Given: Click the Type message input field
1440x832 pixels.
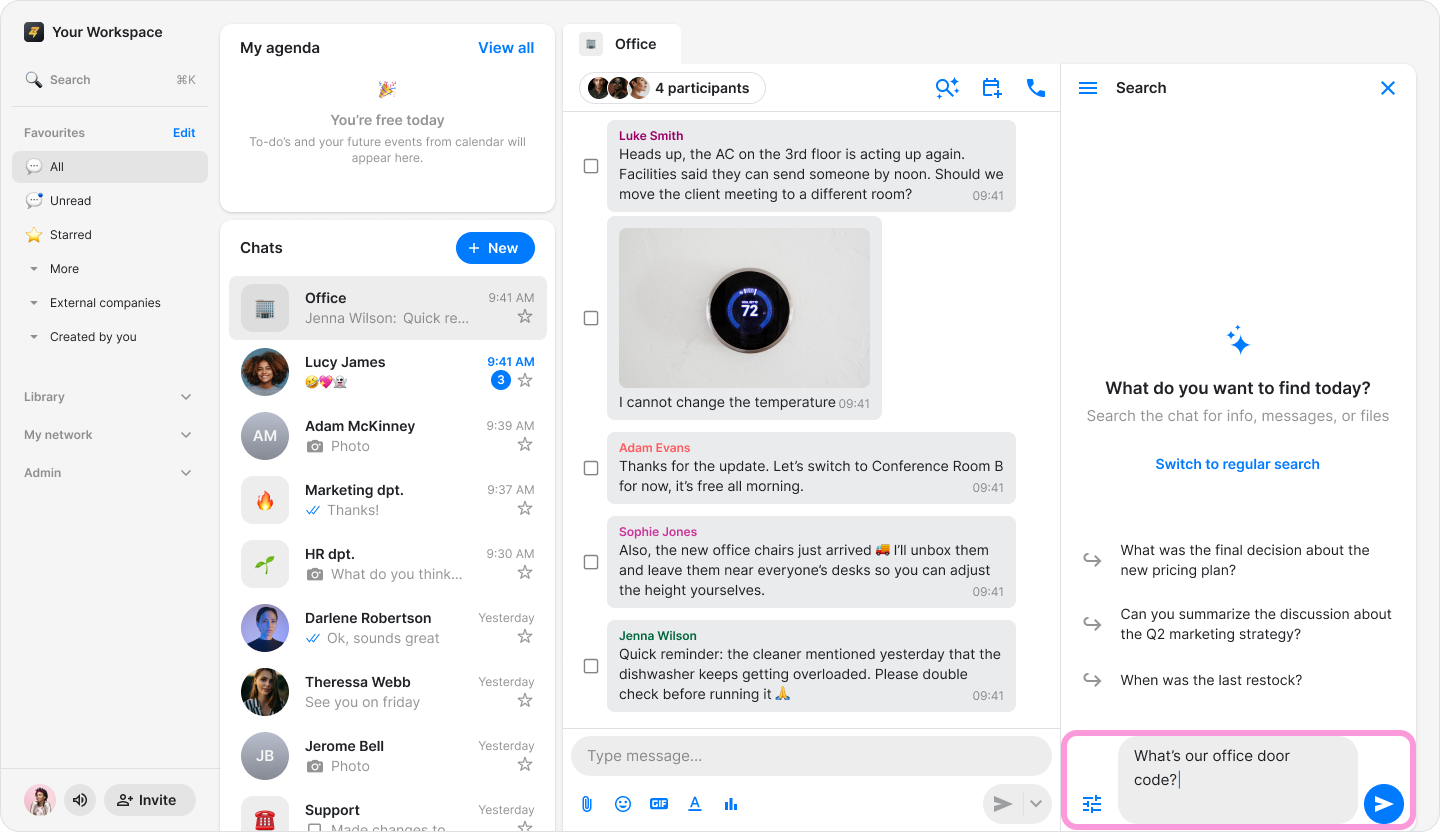Looking at the screenshot, I should 810,756.
